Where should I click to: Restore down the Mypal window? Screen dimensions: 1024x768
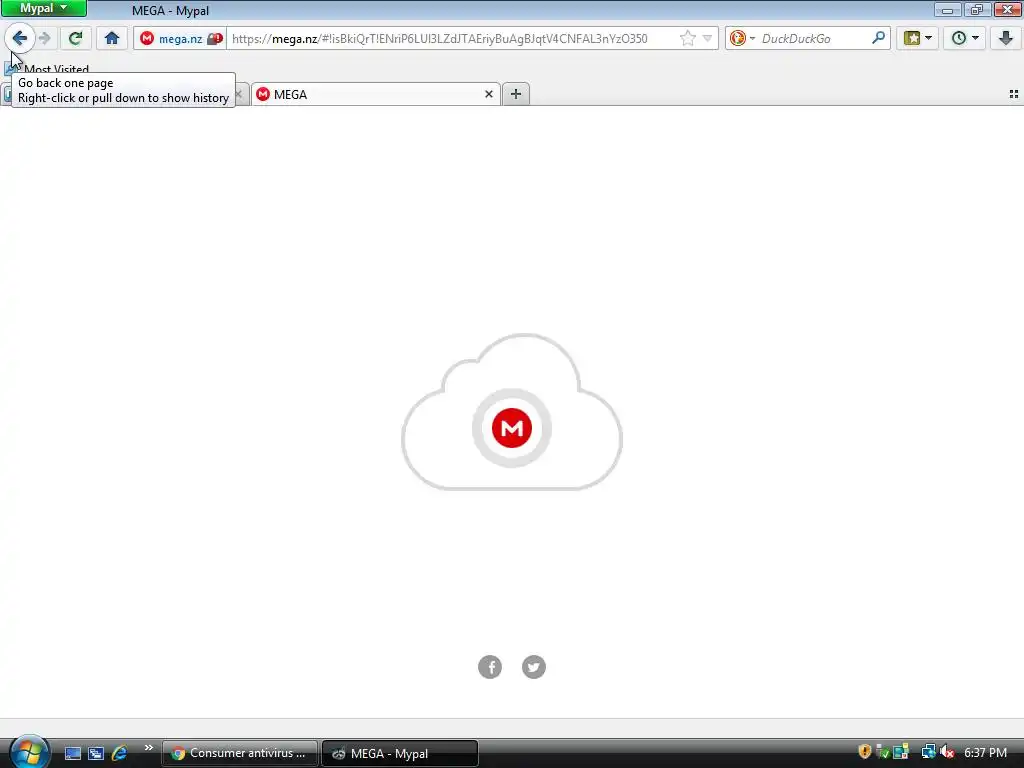(x=977, y=9)
